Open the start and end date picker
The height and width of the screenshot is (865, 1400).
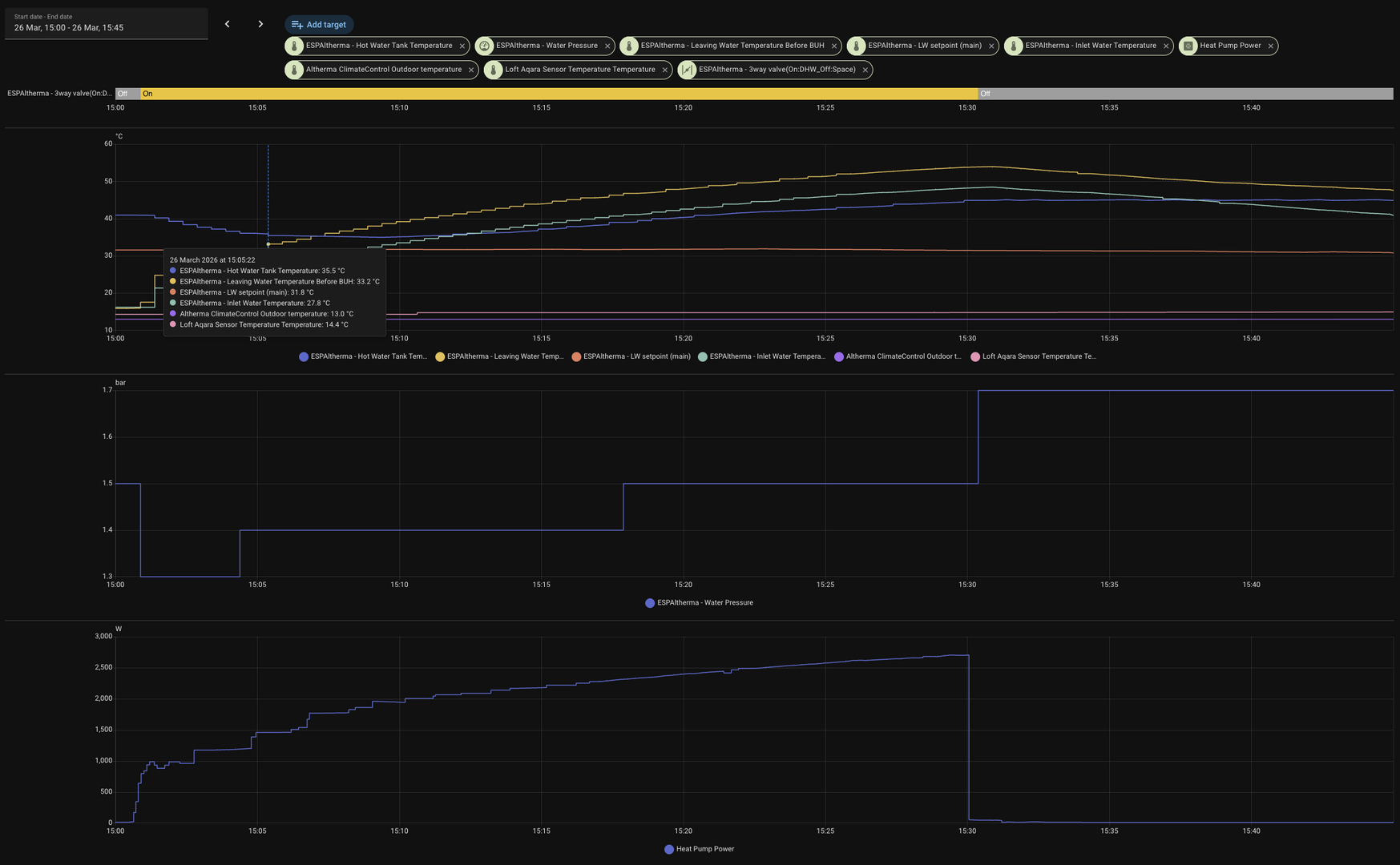106,23
